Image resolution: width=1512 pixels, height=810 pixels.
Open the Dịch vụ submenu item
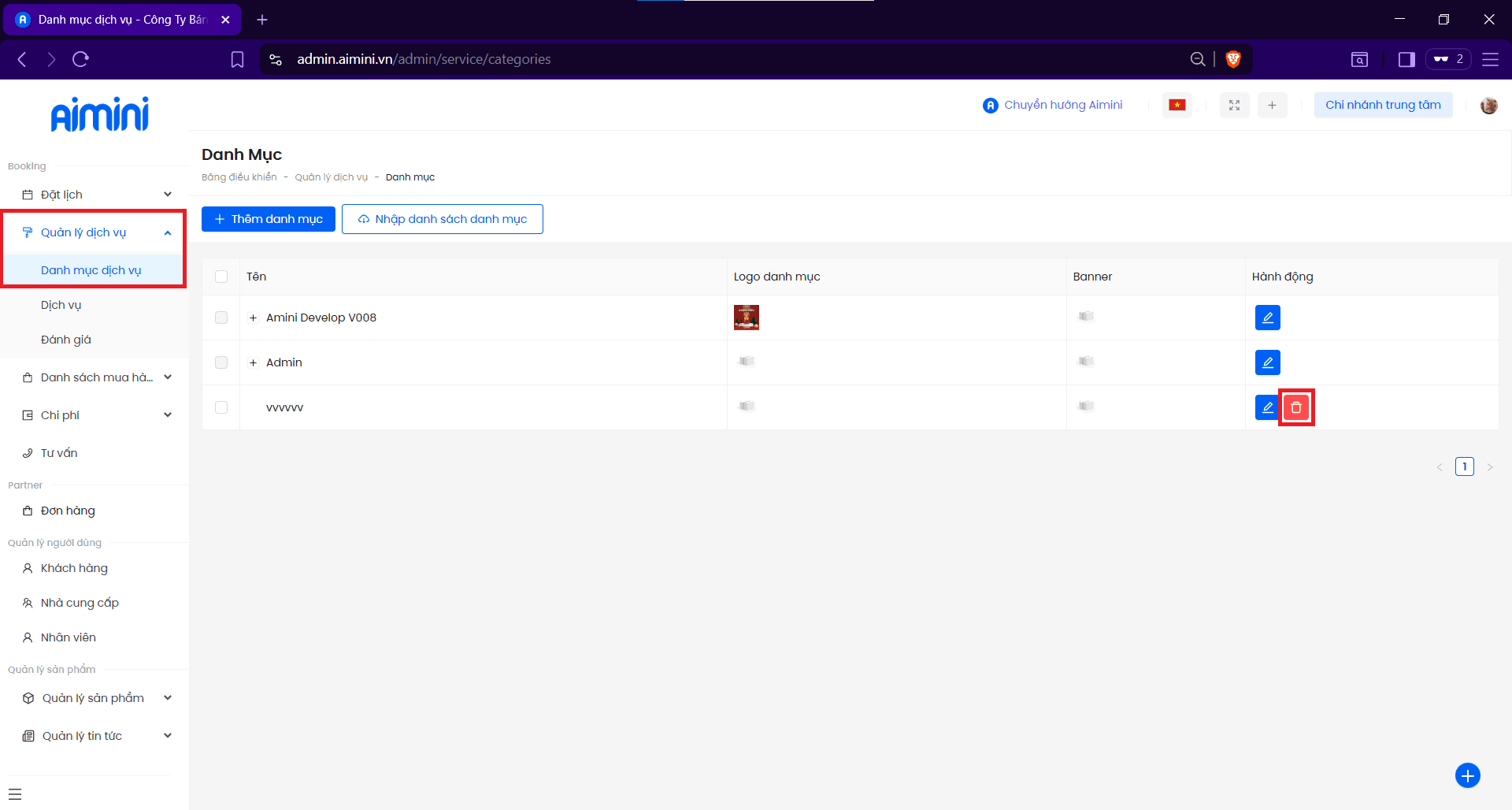[x=61, y=305]
